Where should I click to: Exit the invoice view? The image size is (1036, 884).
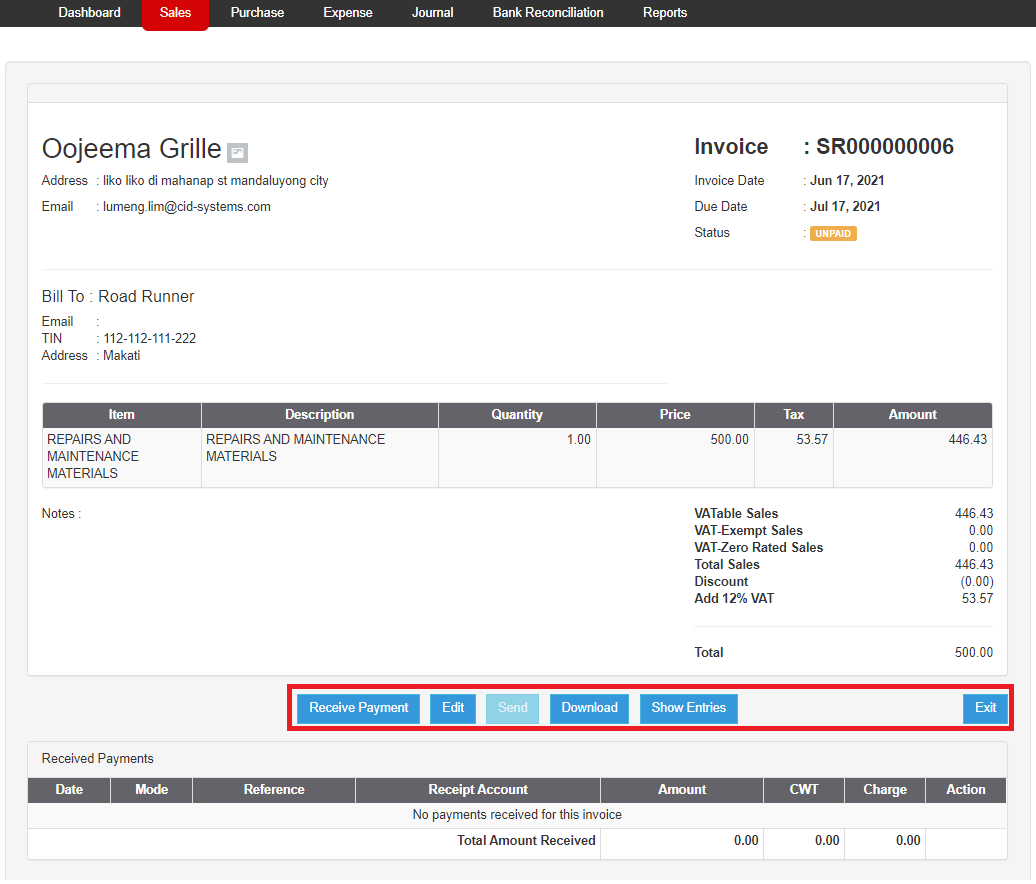point(985,708)
